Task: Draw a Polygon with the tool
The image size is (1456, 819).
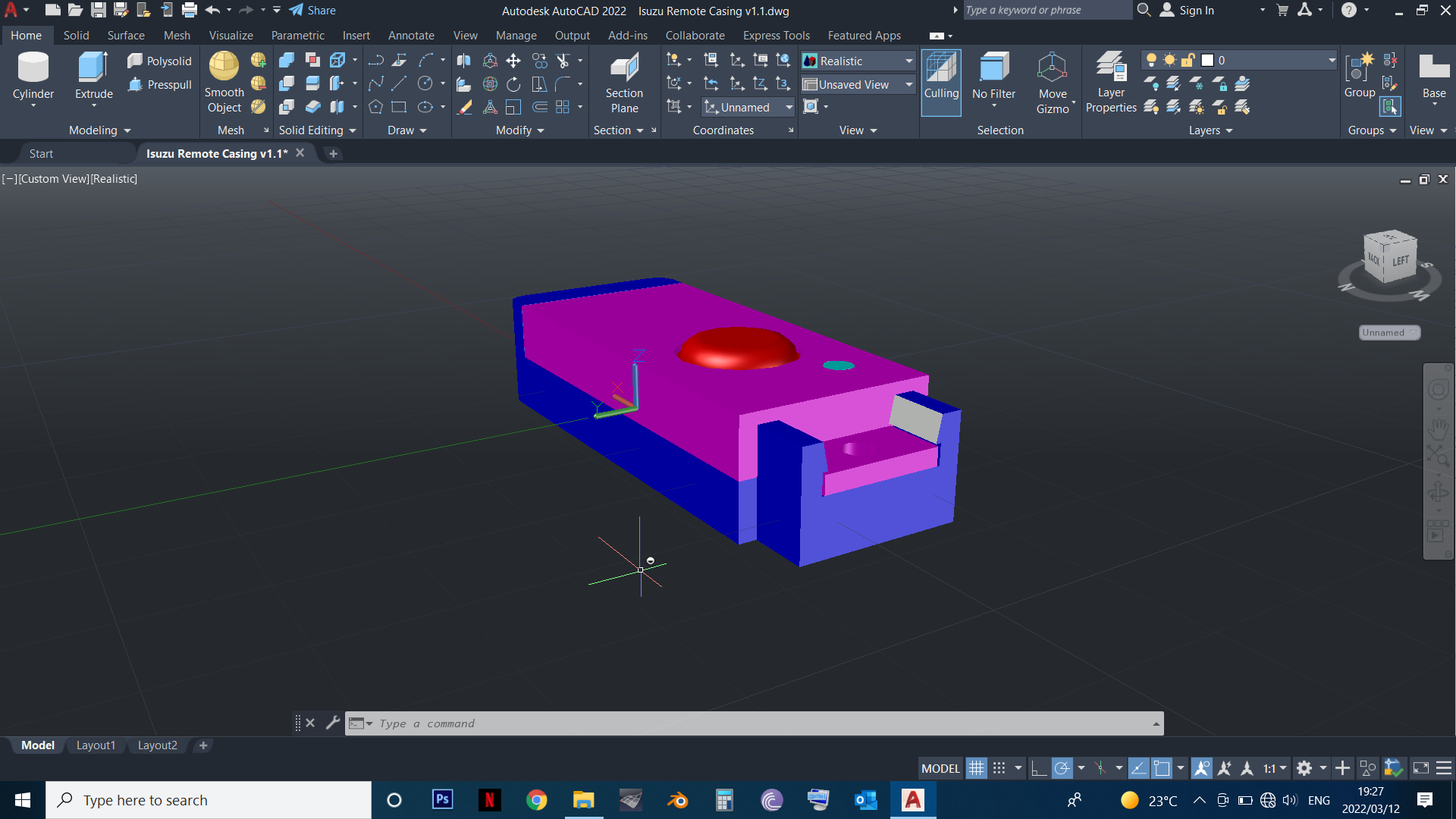Action: click(x=375, y=107)
